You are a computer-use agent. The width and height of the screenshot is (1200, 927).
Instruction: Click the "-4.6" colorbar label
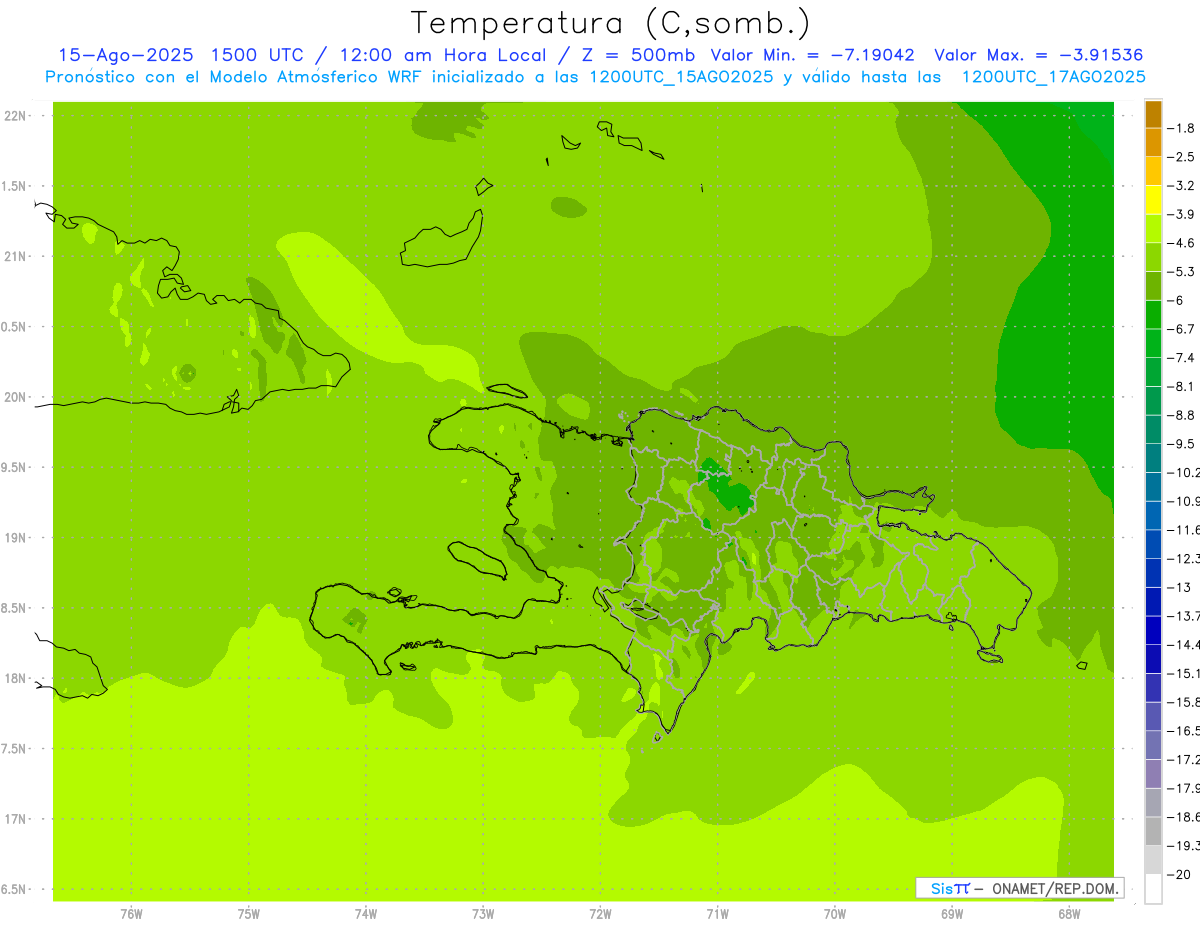1182,243
